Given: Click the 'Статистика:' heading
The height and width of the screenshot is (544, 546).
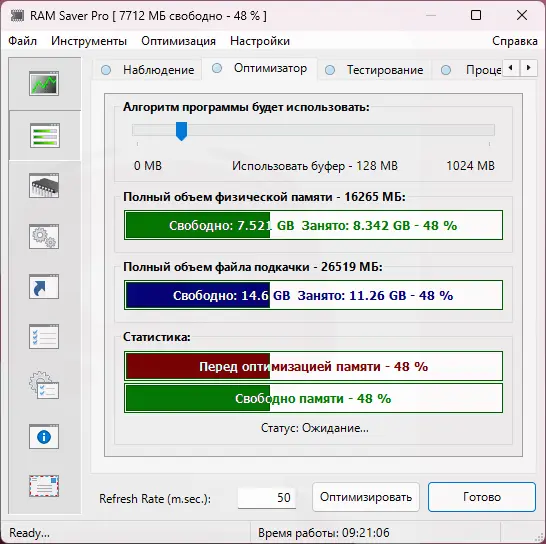Looking at the screenshot, I should (x=157, y=337).
